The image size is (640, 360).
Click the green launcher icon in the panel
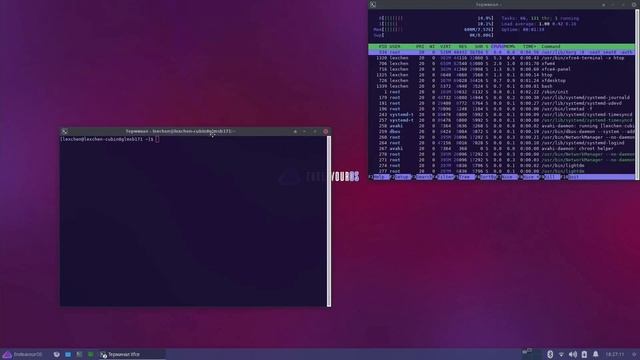[90, 354]
